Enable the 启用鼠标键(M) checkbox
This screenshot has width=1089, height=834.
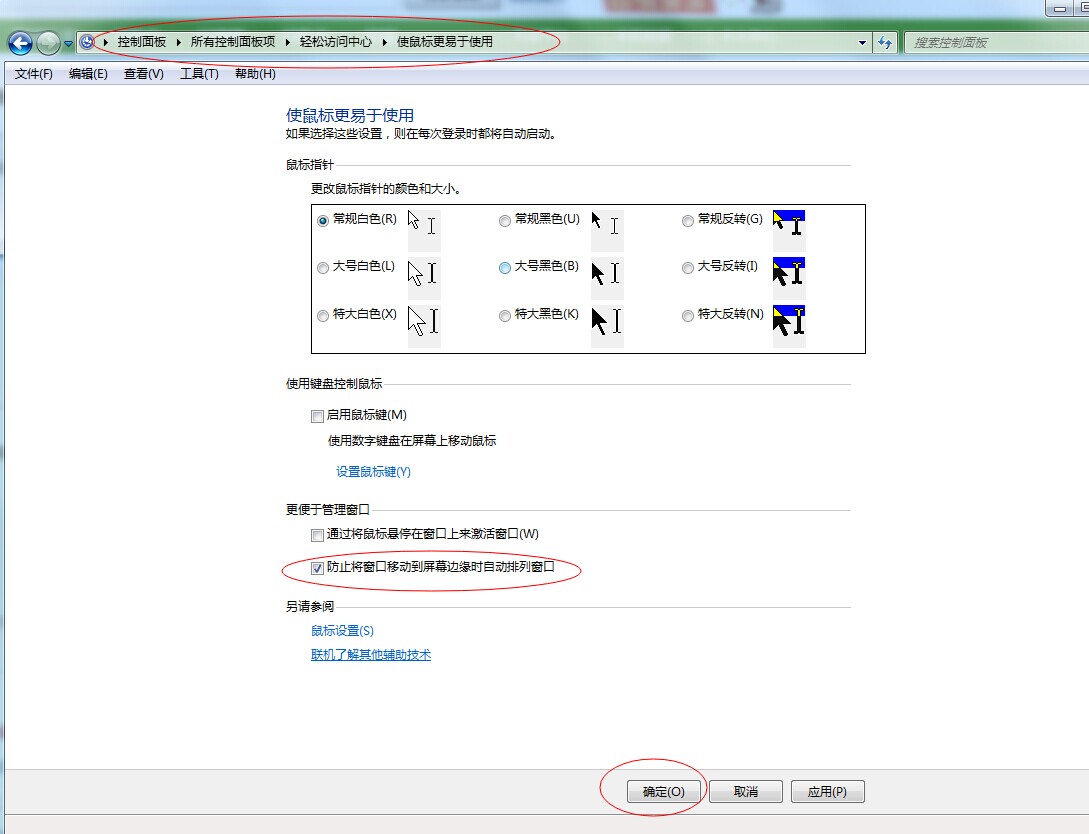(x=317, y=416)
